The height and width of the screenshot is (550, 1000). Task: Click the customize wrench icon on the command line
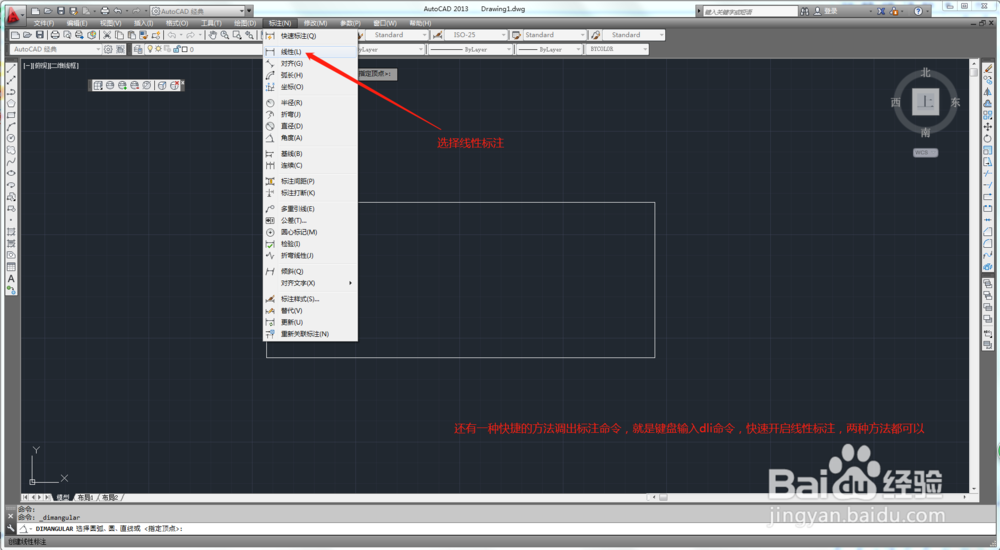11,528
